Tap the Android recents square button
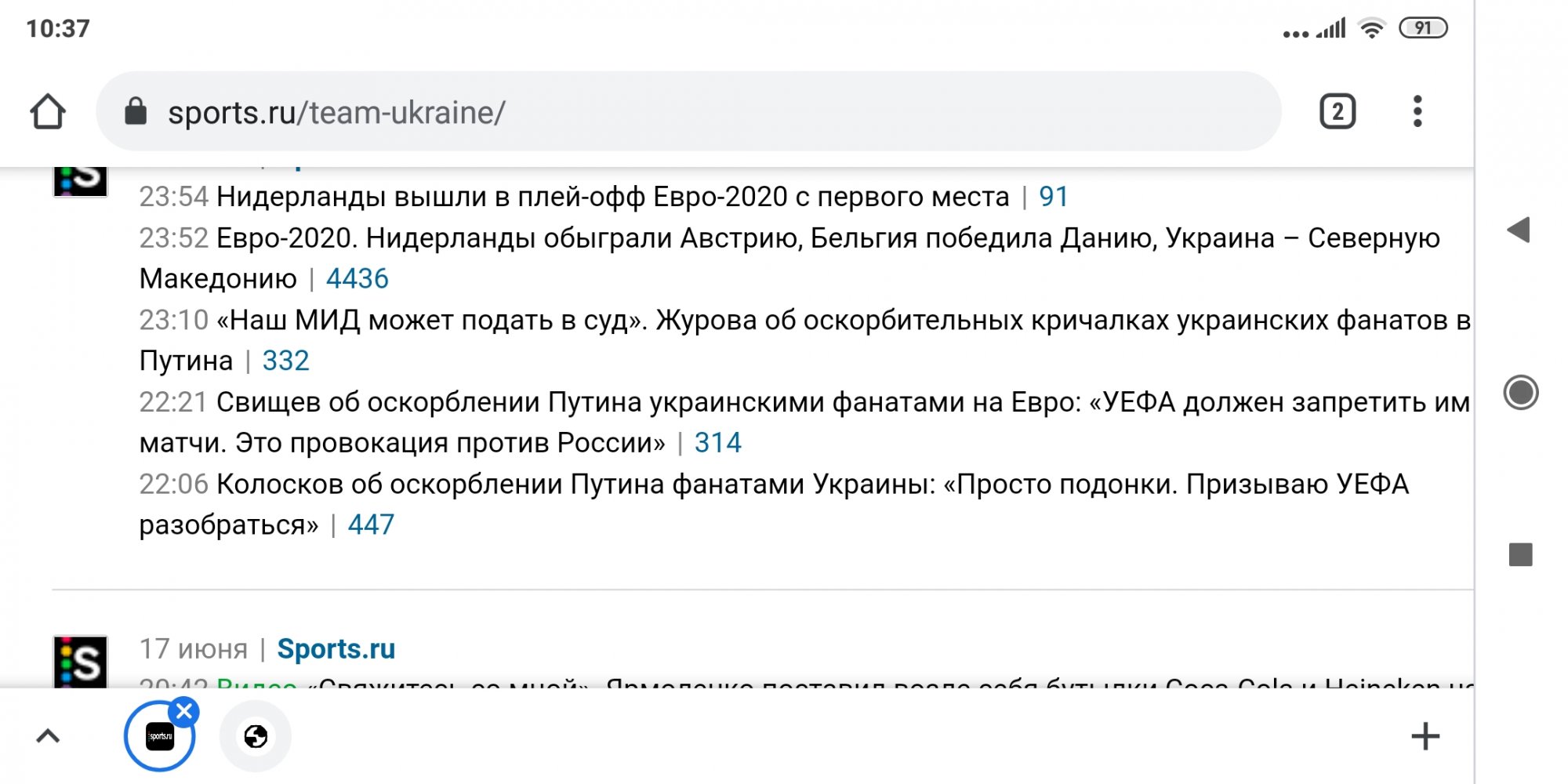This screenshot has width=1568, height=784. click(1521, 555)
